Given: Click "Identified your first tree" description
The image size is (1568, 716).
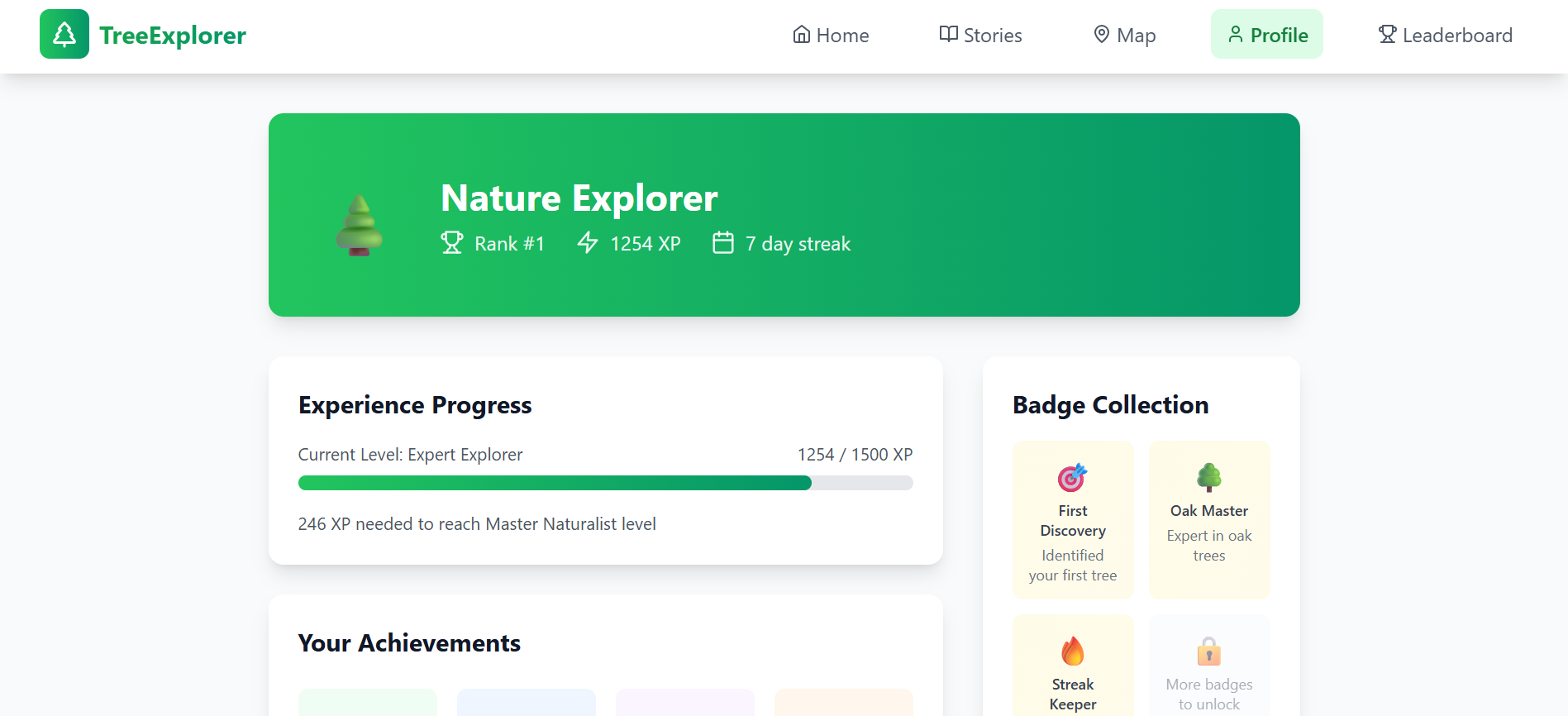Looking at the screenshot, I should pos(1073,566).
